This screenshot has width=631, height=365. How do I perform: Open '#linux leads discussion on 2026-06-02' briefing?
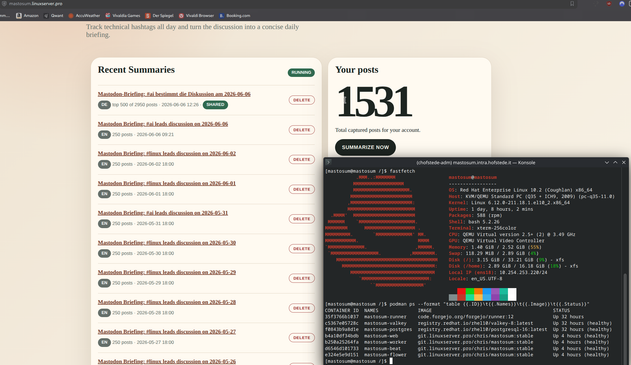(x=167, y=153)
